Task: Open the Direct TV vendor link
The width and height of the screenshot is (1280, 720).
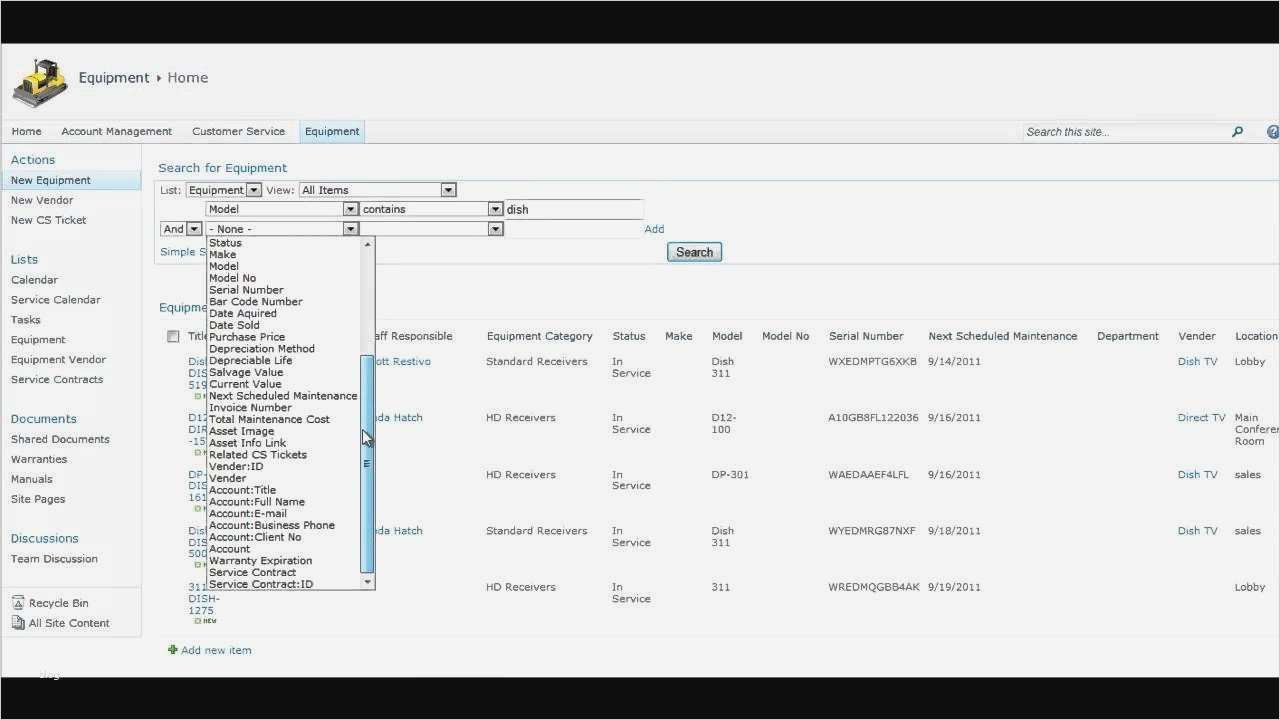Action: tap(1201, 418)
